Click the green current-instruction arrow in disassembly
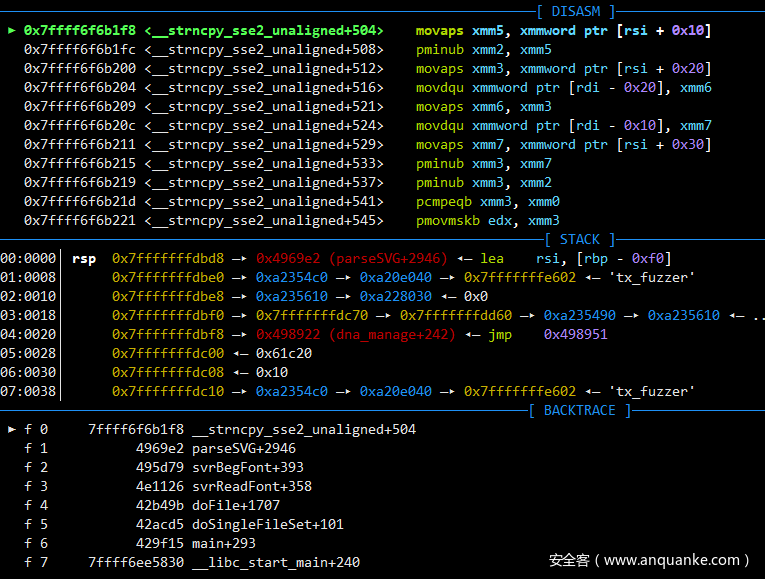Image resolution: width=765 pixels, height=579 pixels. click(12, 31)
